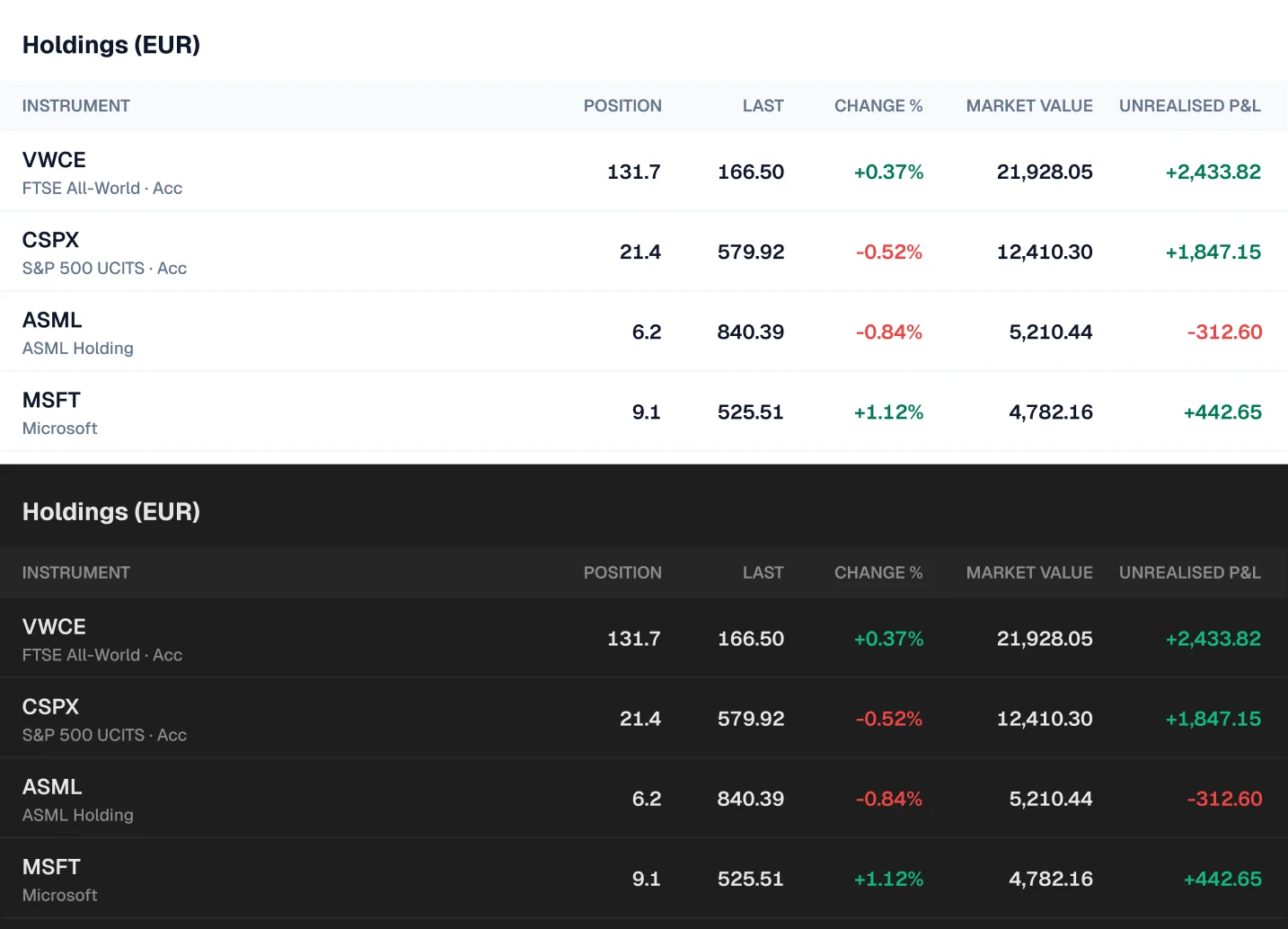Select the MARKET VALUE header in the light table
1288x929 pixels.
1029,106
